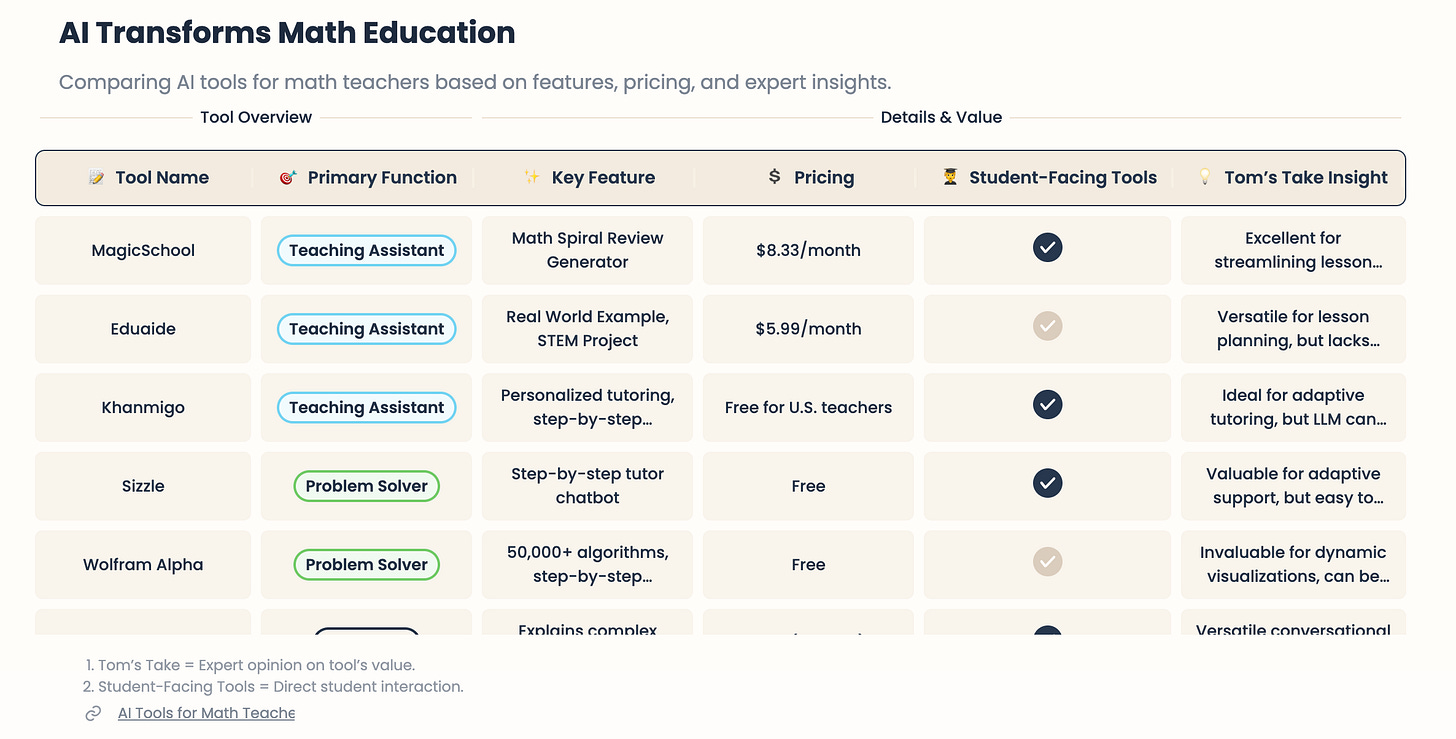This screenshot has height=739, width=1456.
Task: Click the lightbulb icon beside Tom's Take Insight
Action: point(1205,178)
